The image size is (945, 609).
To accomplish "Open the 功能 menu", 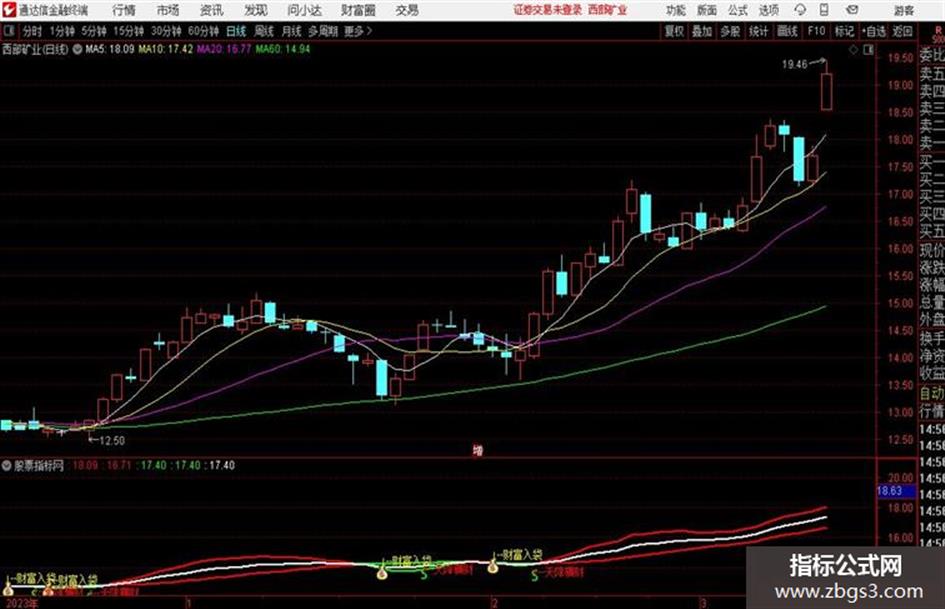I will pyautogui.click(x=676, y=10).
